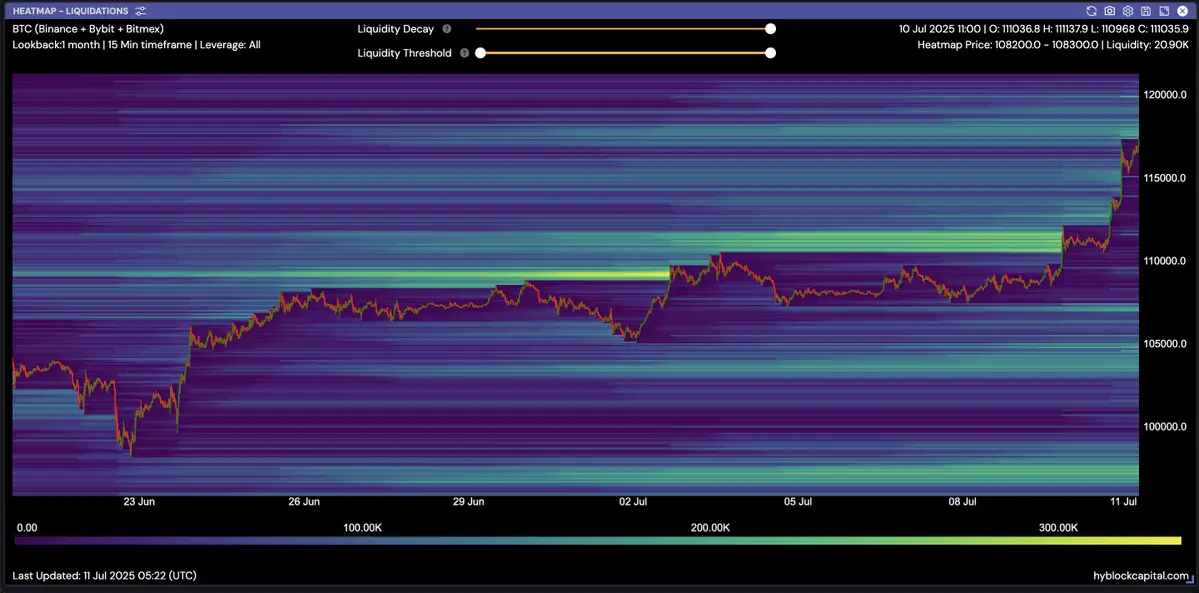Viewport: 1199px width, 593px height.
Task: Click the Liquidity Threshold help icon
Action: 464,53
